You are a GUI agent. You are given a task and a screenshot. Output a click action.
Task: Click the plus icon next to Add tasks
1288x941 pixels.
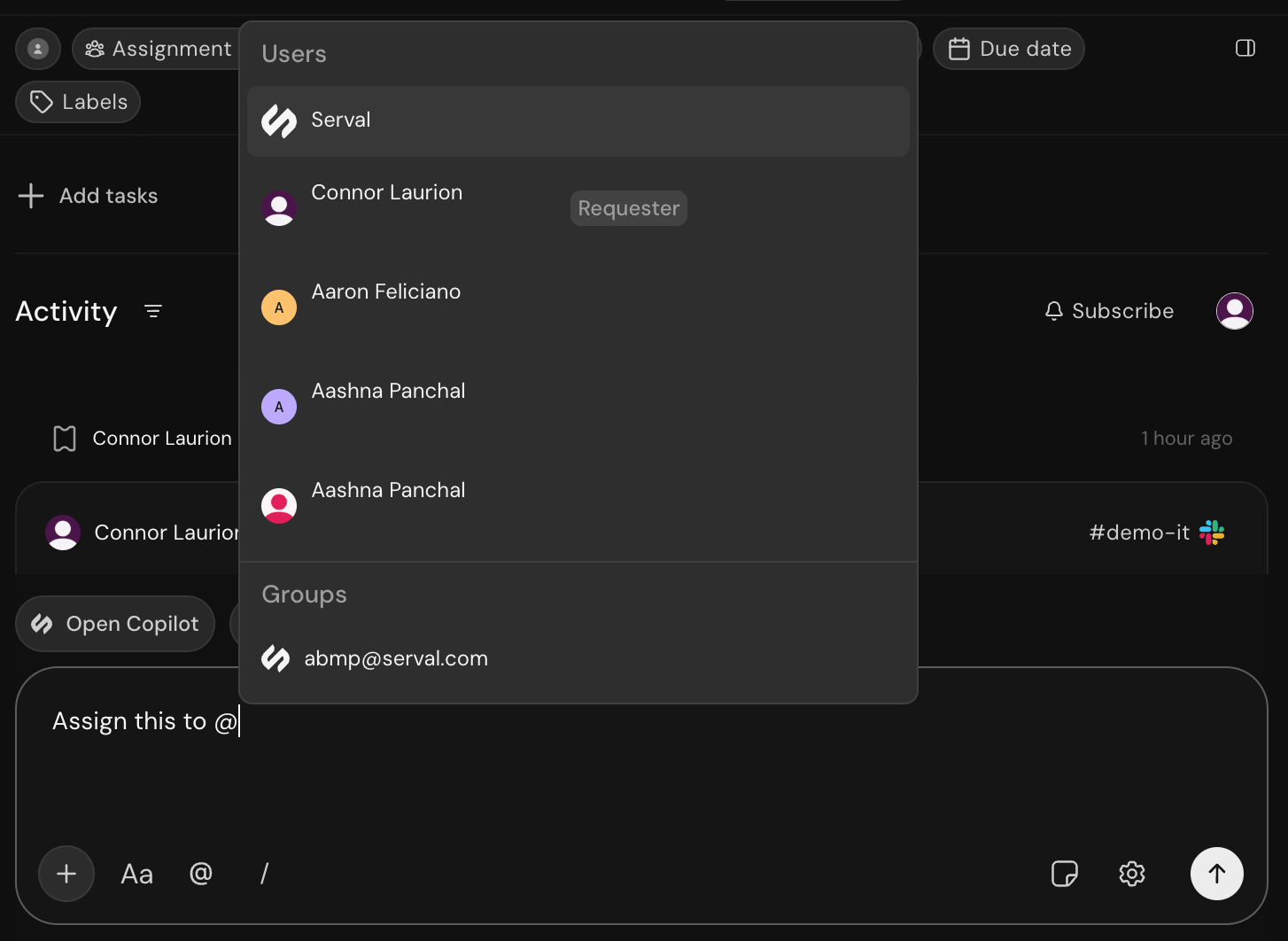(x=31, y=196)
